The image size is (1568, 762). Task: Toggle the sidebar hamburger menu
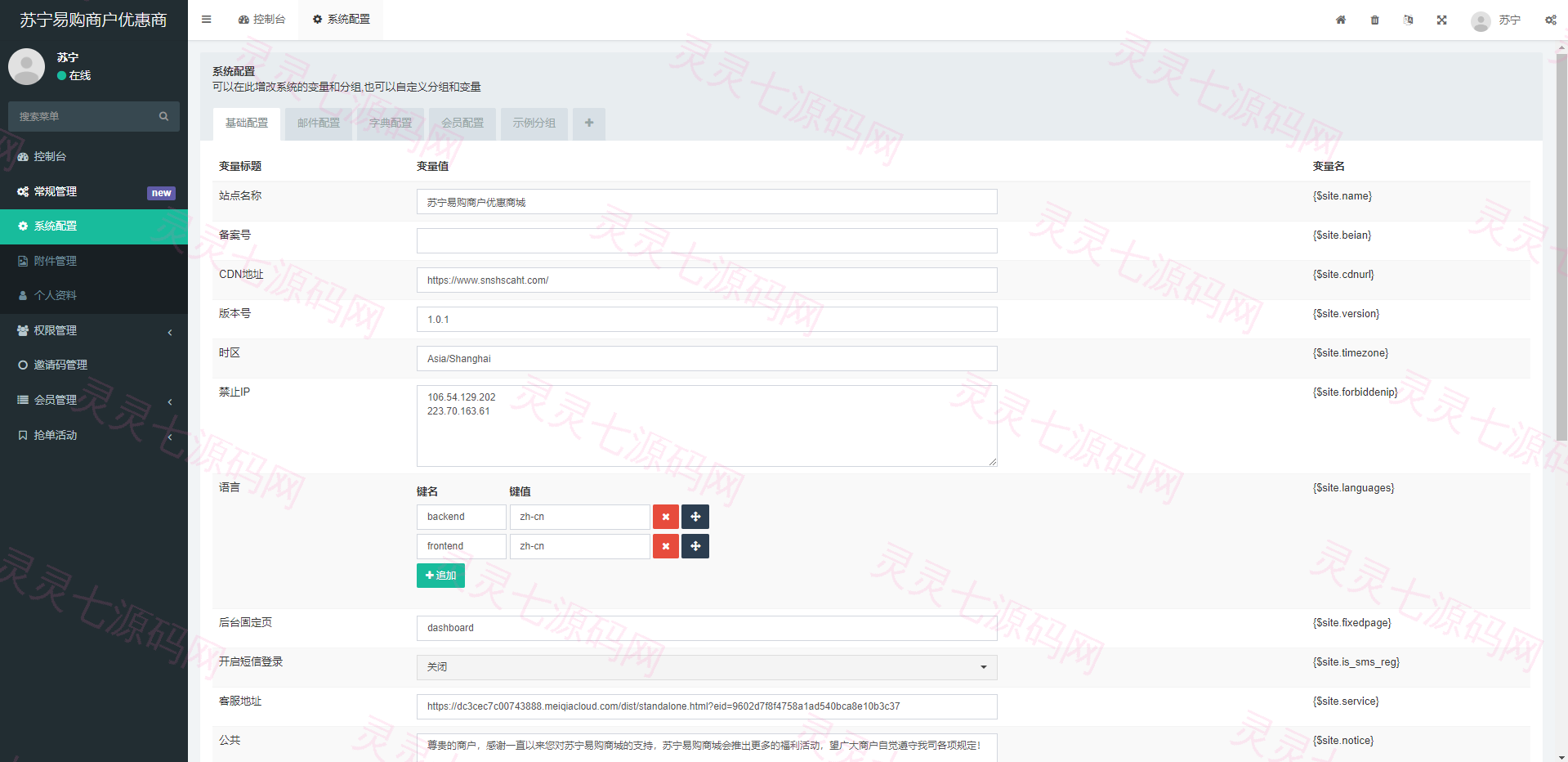coord(206,20)
